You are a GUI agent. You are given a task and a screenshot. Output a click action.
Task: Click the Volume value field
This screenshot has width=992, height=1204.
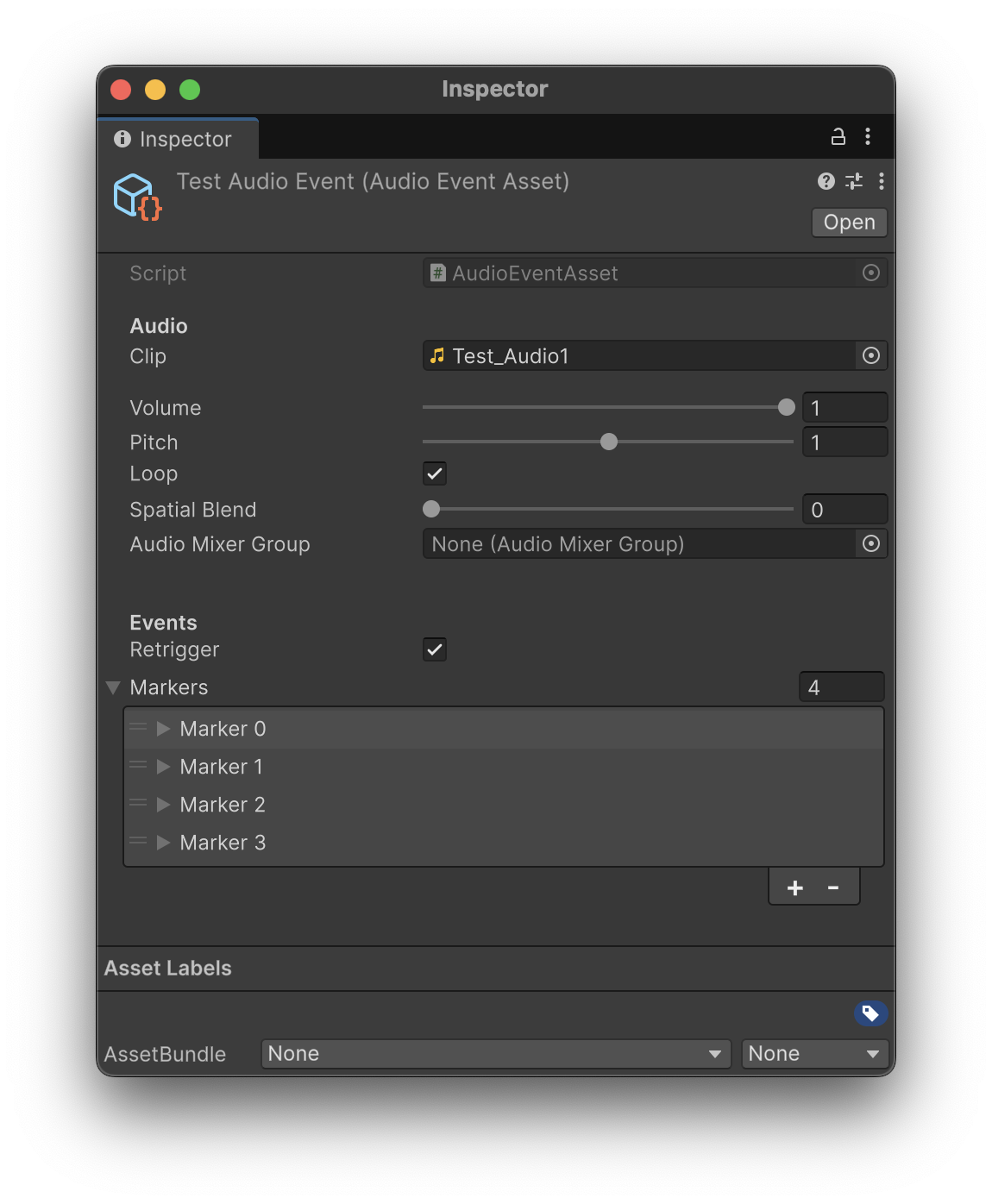click(x=844, y=407)
